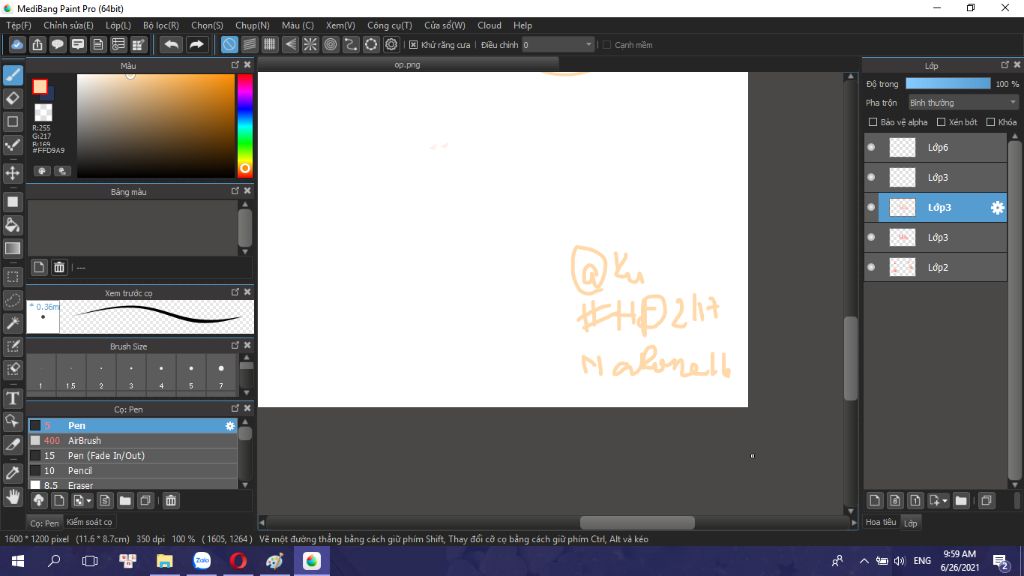Screen dimensions: 1024x576
Task: Undock the Màu color panel
Action: pyautogui.click(x=235, y=65)
